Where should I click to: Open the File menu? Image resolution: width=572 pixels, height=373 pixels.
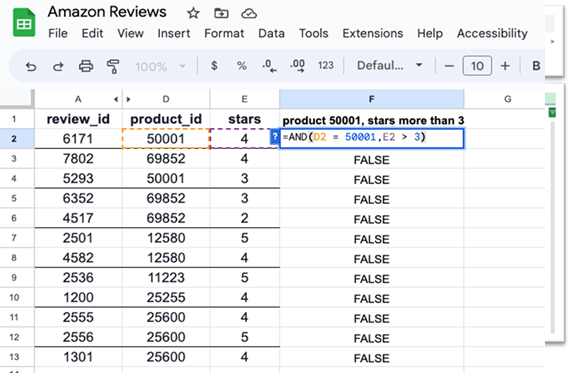pos(58,33)
